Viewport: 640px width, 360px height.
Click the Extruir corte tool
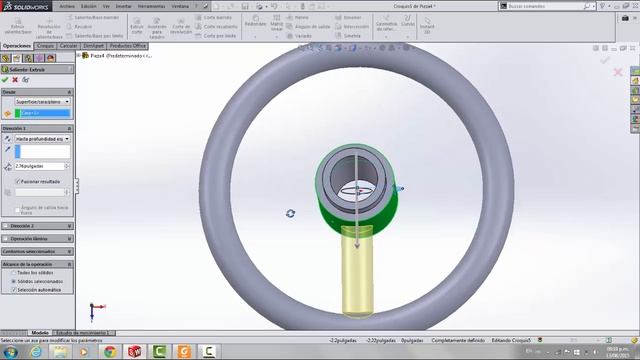(137, 25)
